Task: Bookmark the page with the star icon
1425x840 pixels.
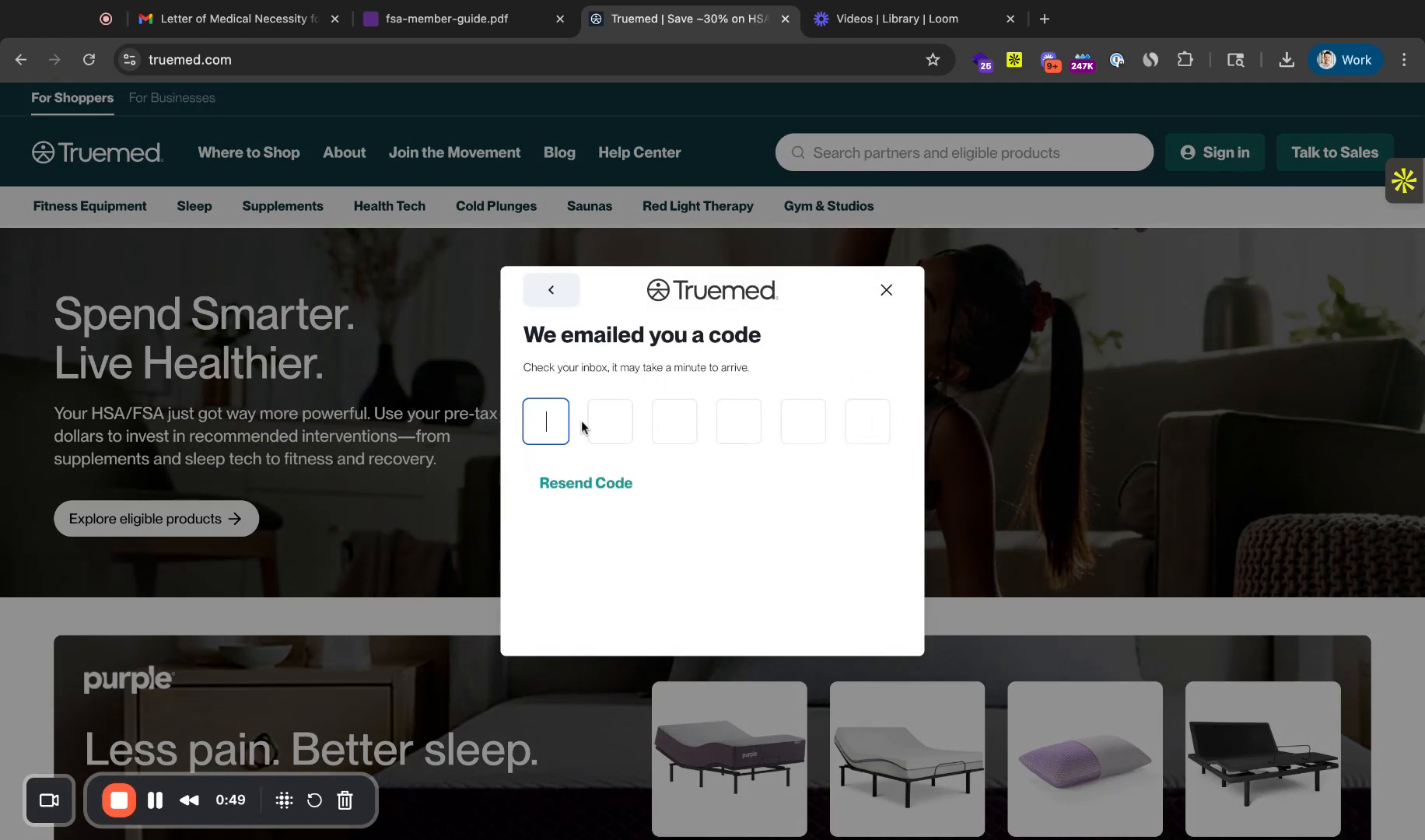Action: point(933,59)
